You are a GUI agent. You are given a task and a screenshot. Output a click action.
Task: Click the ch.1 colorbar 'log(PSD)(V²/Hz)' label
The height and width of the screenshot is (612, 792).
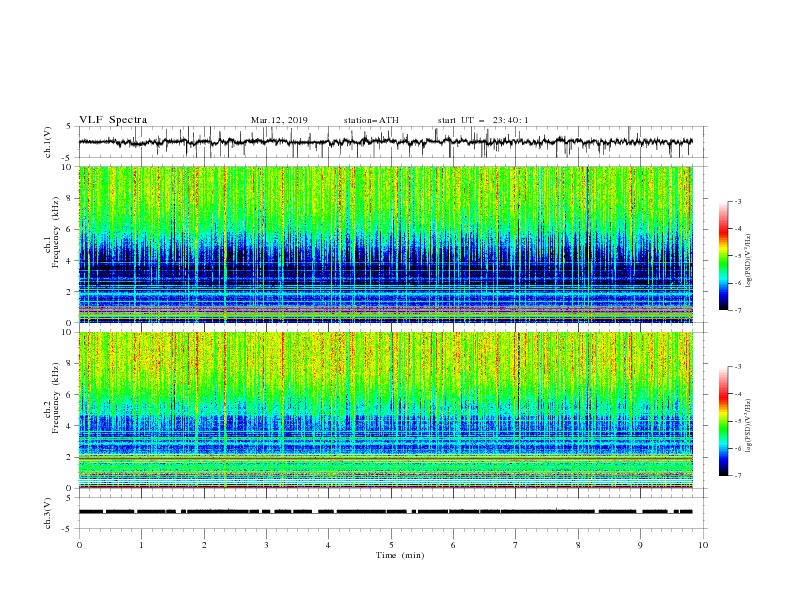pos(749,261)
